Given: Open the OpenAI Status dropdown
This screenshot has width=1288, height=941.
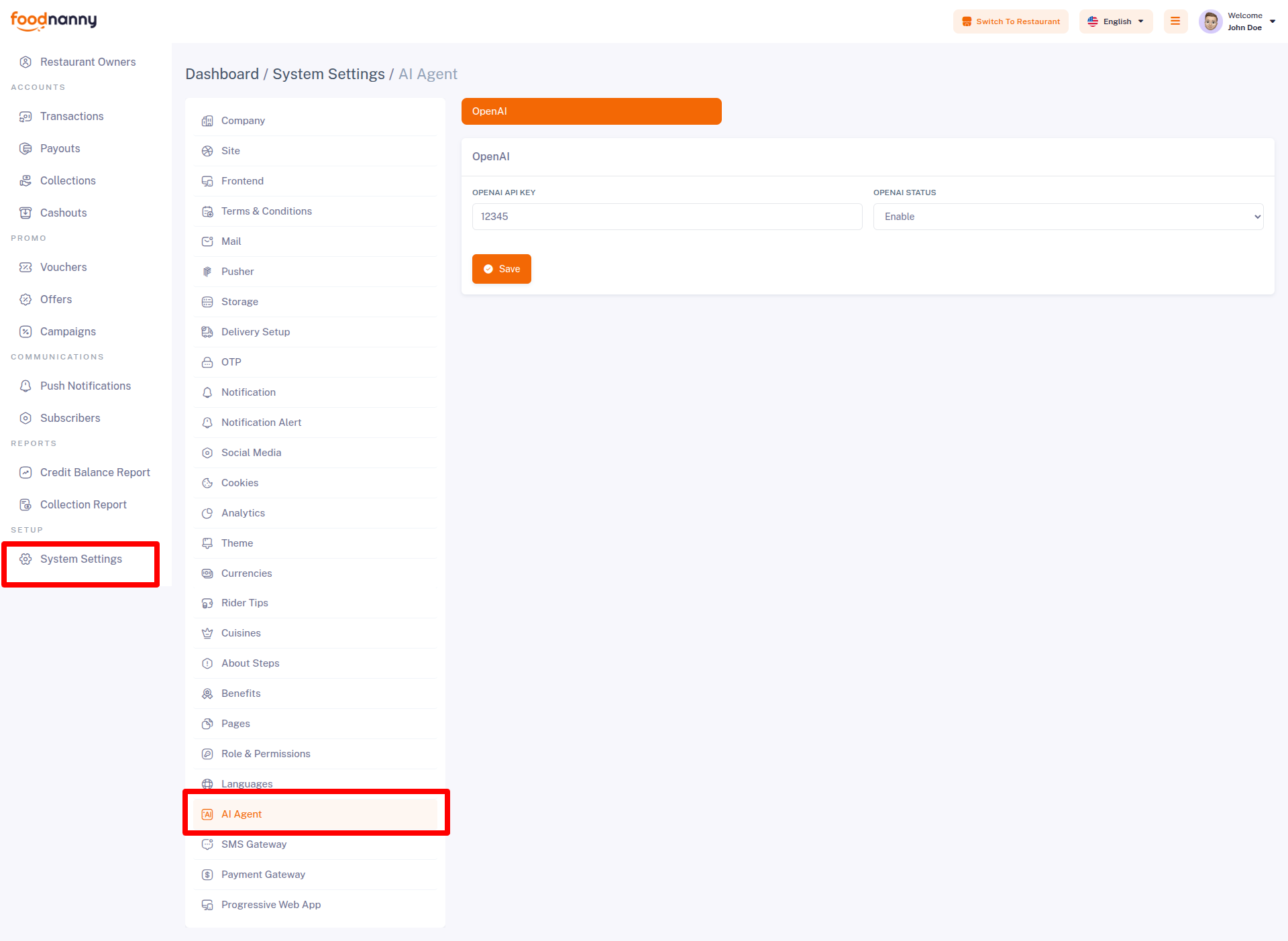Looking at the screenshot, I should point(1068,217).
